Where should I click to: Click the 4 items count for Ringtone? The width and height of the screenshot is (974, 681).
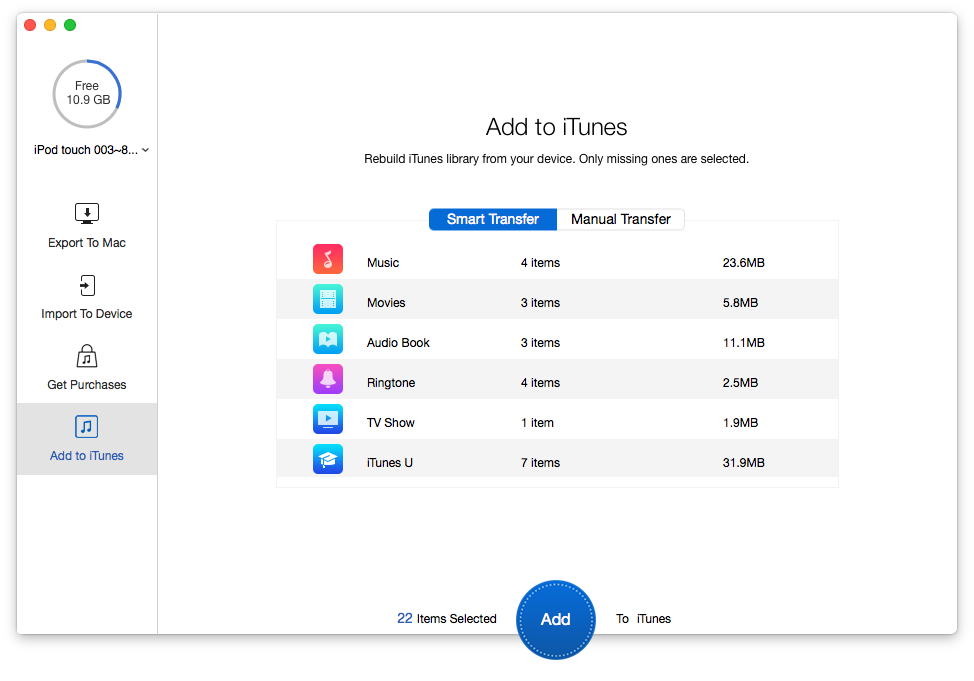point(540,383)
